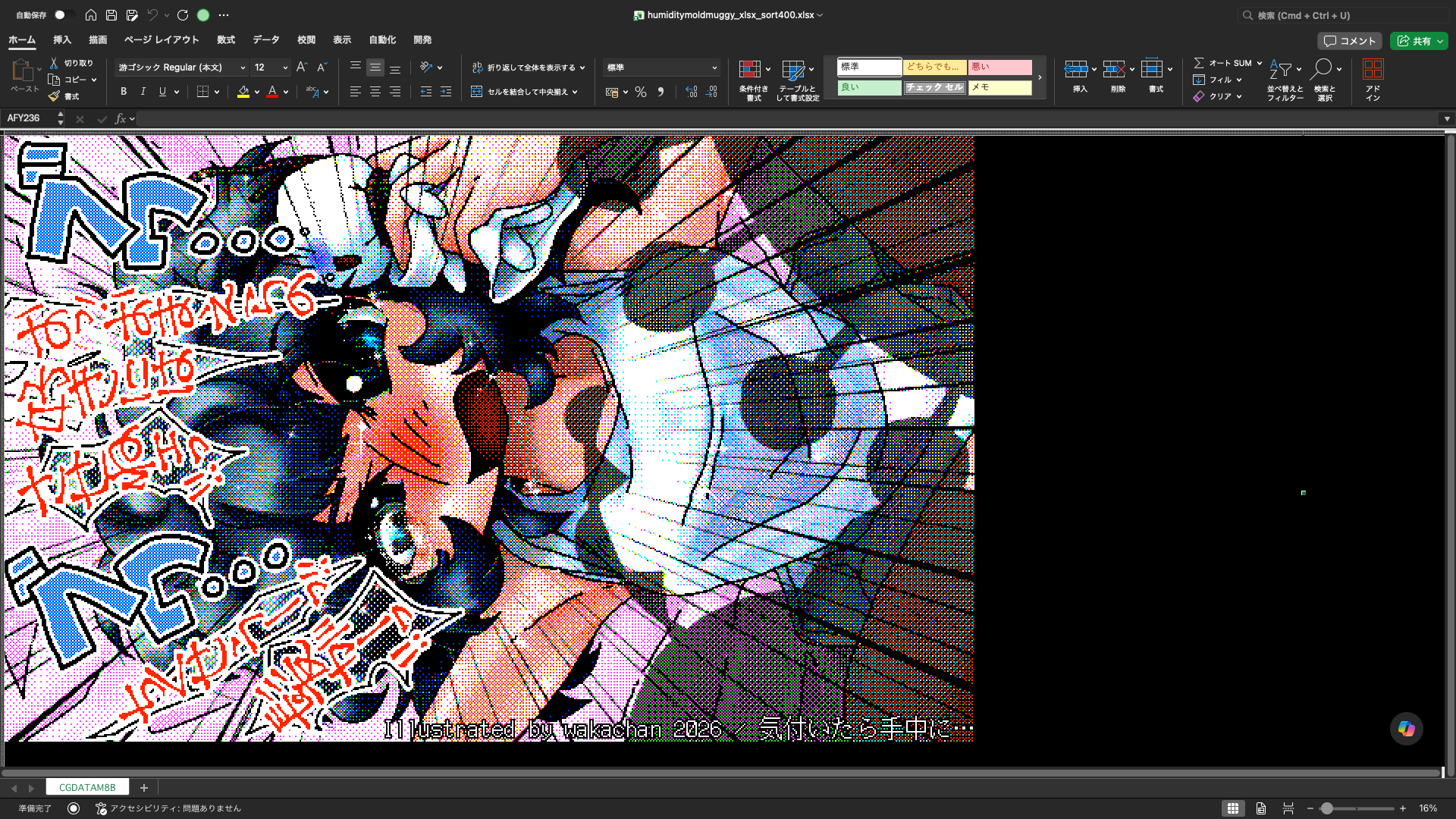
Task: Click the Home icon in title bar
Action: (91, 15)
